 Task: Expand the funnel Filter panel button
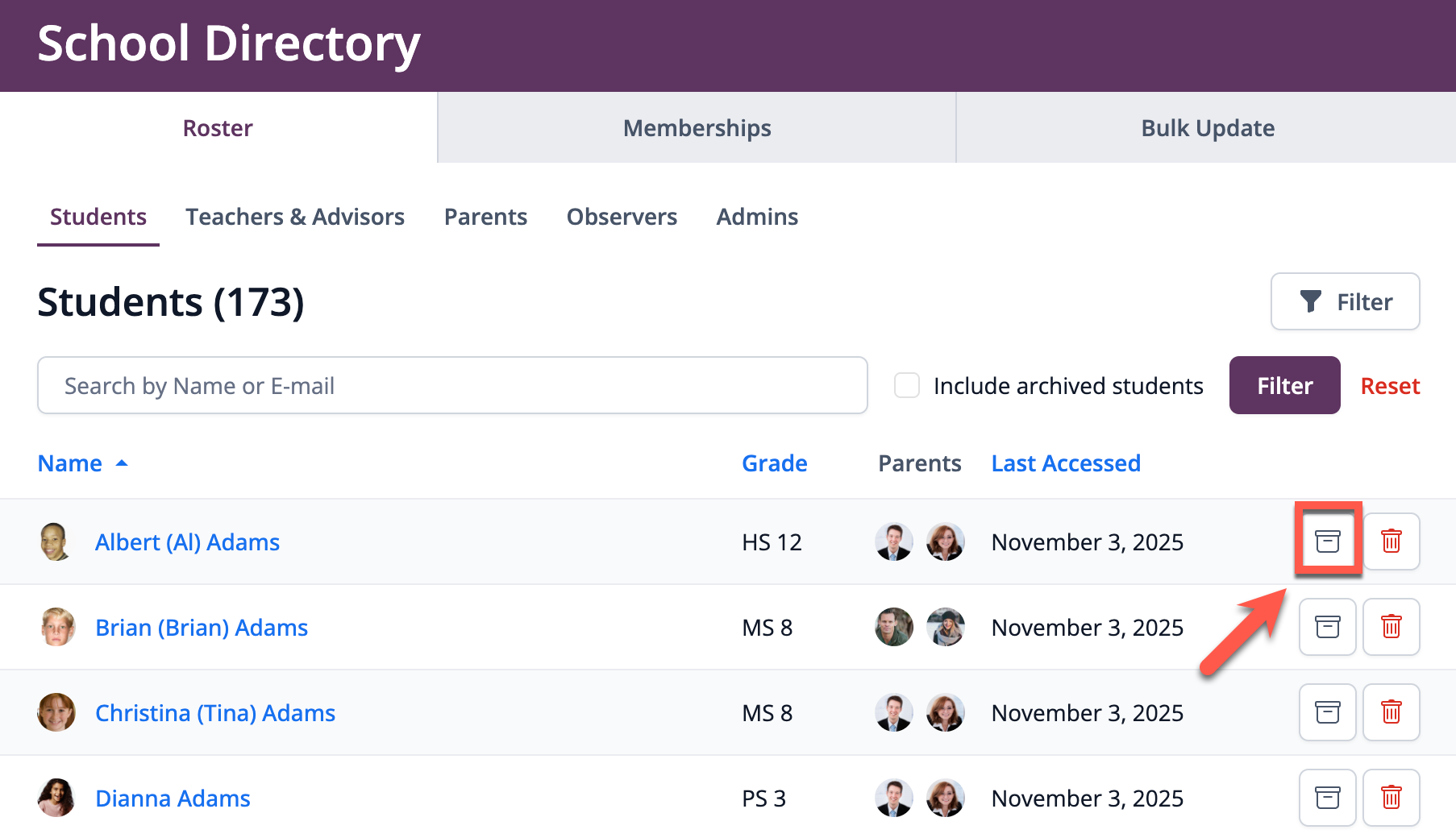click(x=1345, y=301)
